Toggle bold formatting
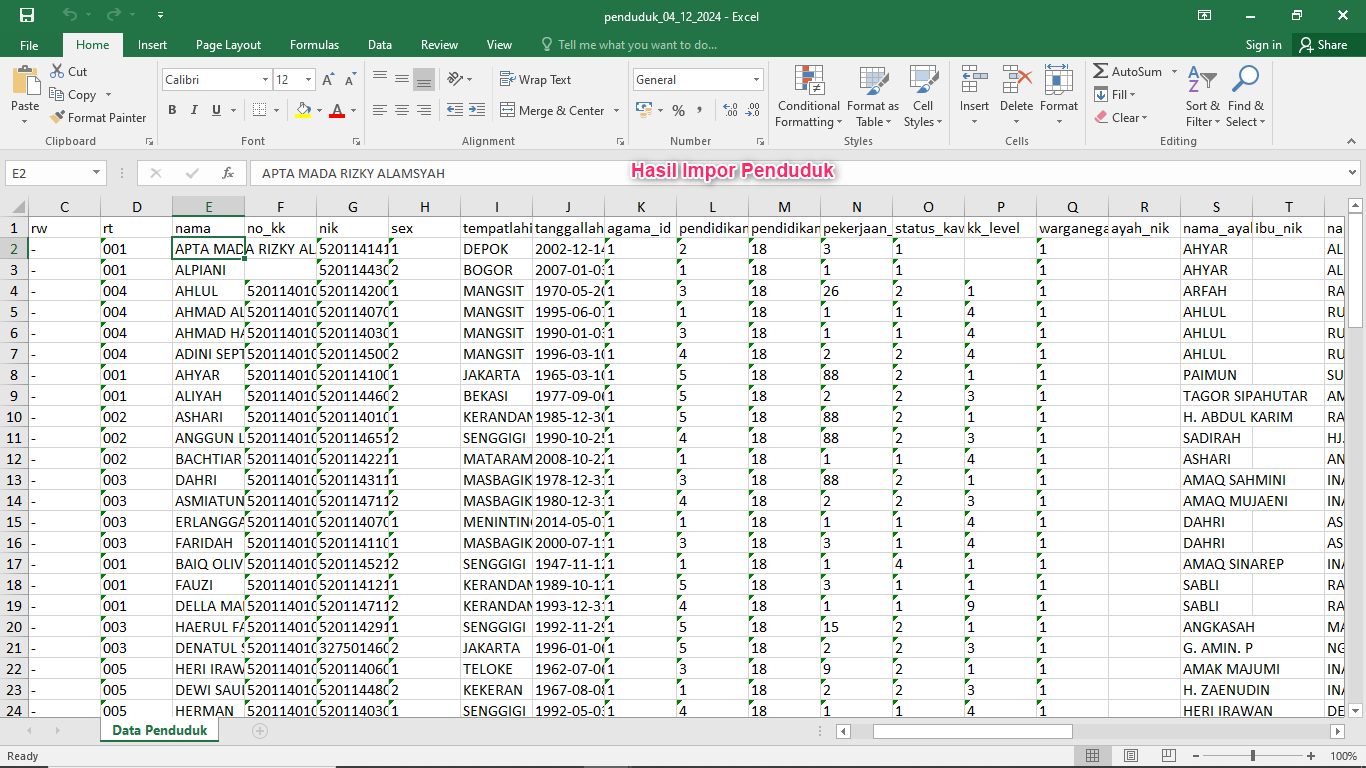 172,110
